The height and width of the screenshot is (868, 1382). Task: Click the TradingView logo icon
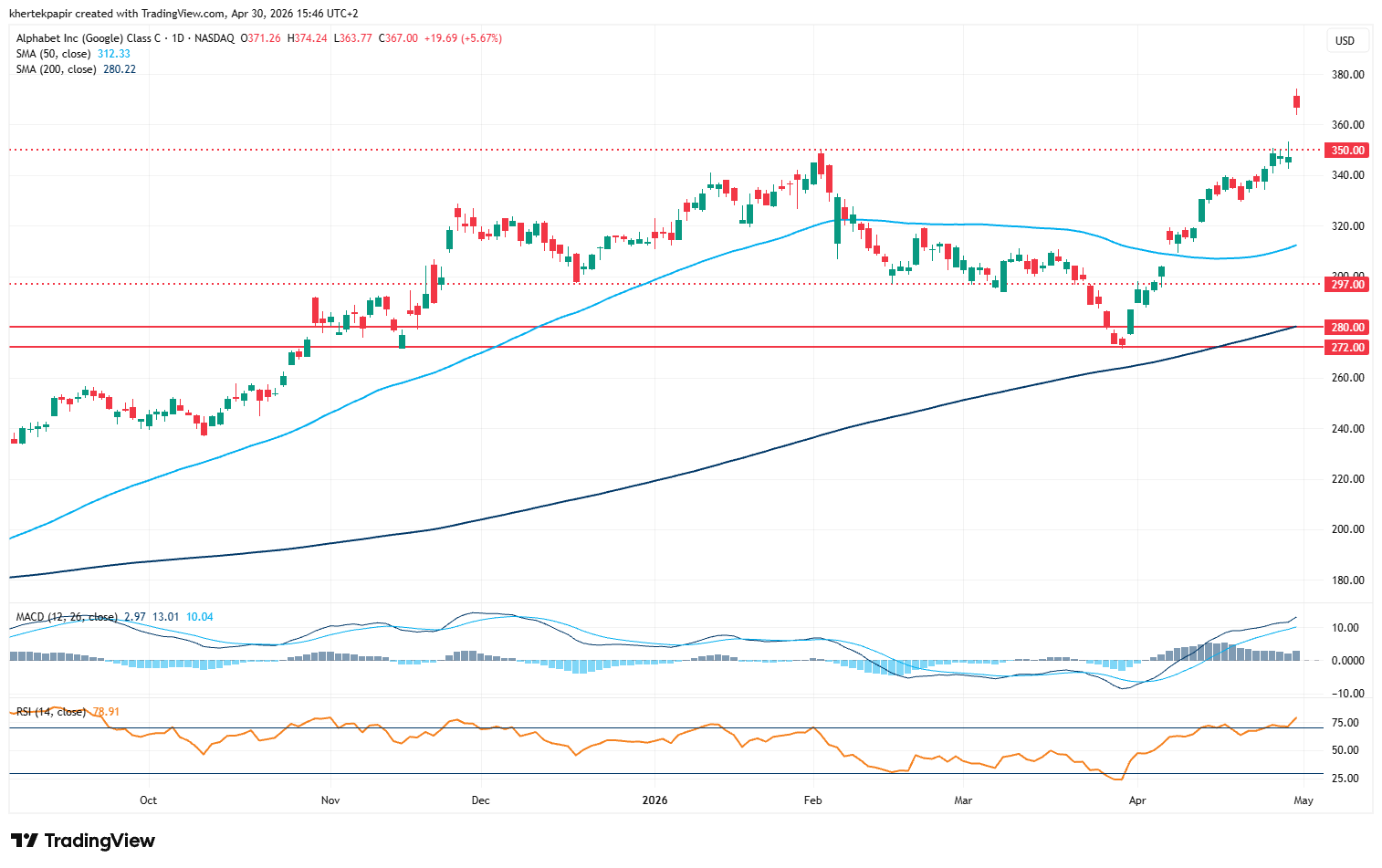tap(25, 841)
